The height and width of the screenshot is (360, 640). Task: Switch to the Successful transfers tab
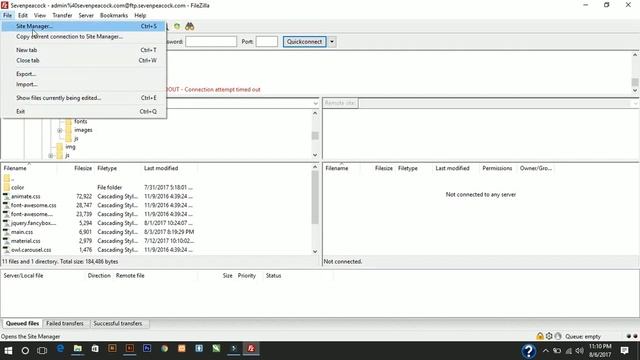(118, 324)
